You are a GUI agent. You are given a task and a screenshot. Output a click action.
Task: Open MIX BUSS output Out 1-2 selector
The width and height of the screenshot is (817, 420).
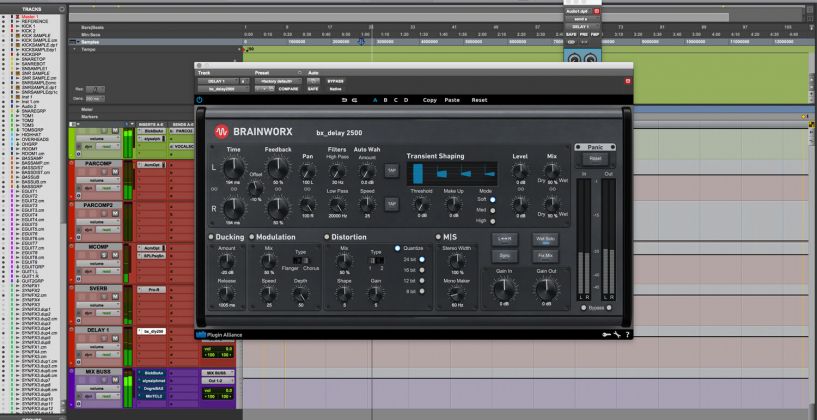pos(217,381)
